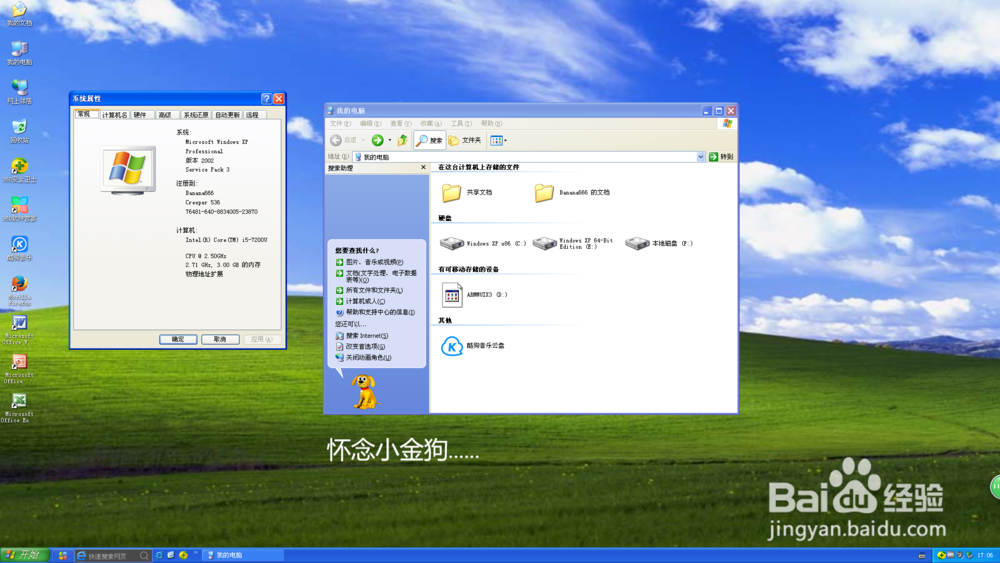Select the 回收站 recycle bin icon
The height and width of the screenshot is (563, 1000).
click(x=19, y=131)
